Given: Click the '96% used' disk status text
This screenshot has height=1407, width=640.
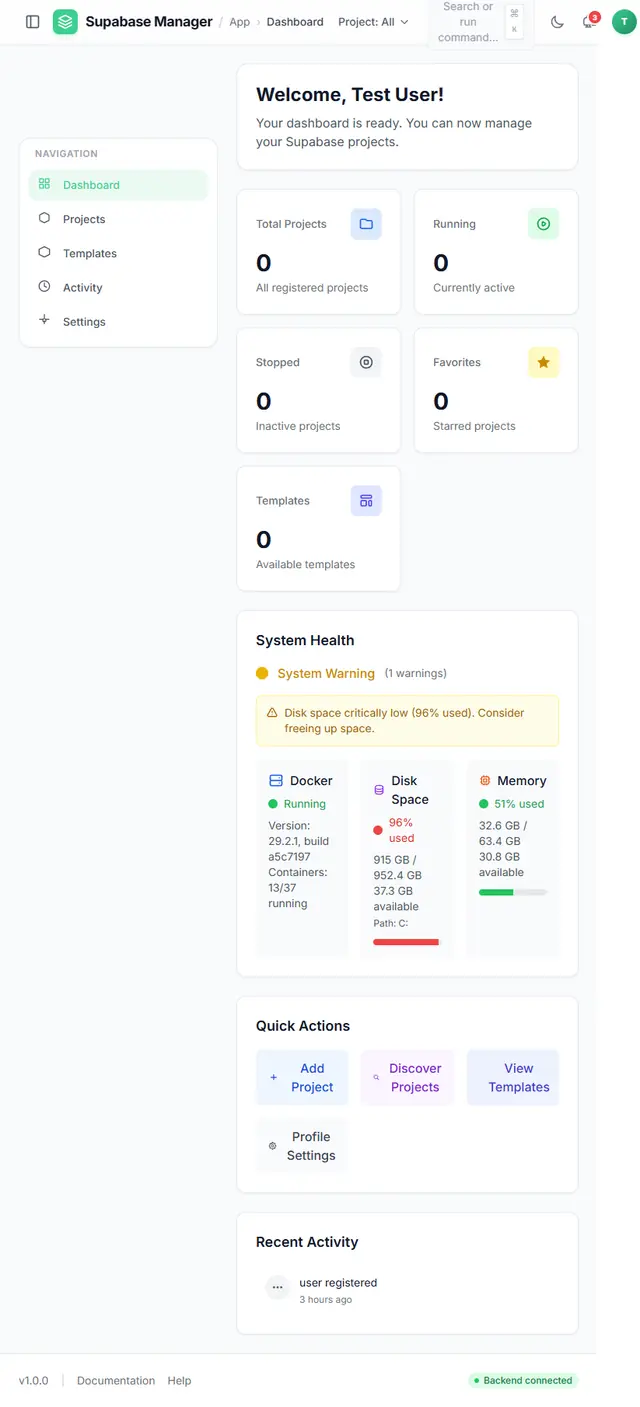Looking at the screenshot, I should (401, 830).
